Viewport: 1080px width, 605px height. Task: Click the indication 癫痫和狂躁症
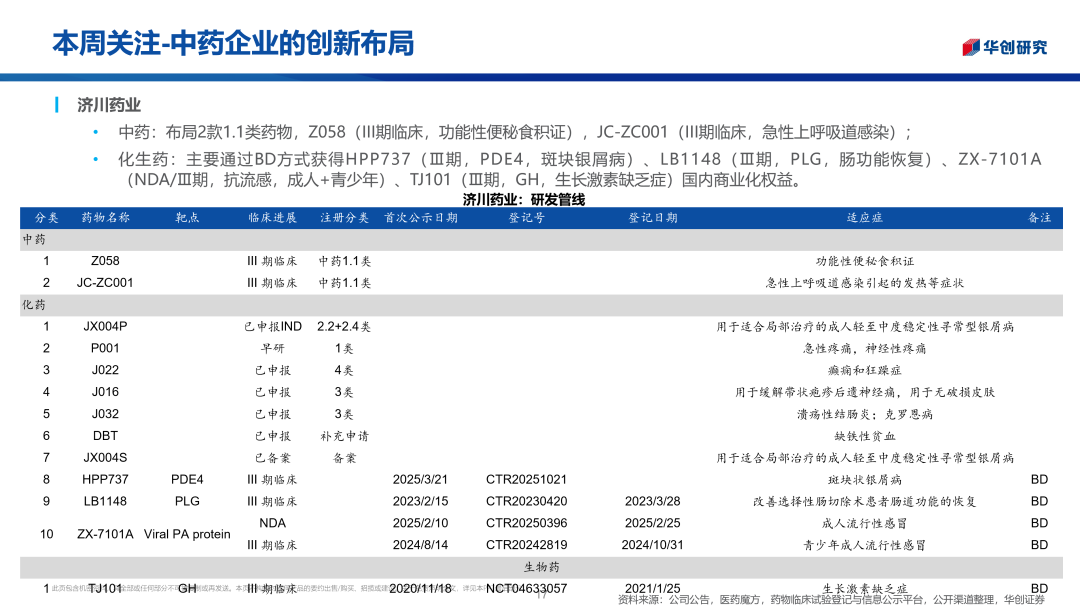864,370
